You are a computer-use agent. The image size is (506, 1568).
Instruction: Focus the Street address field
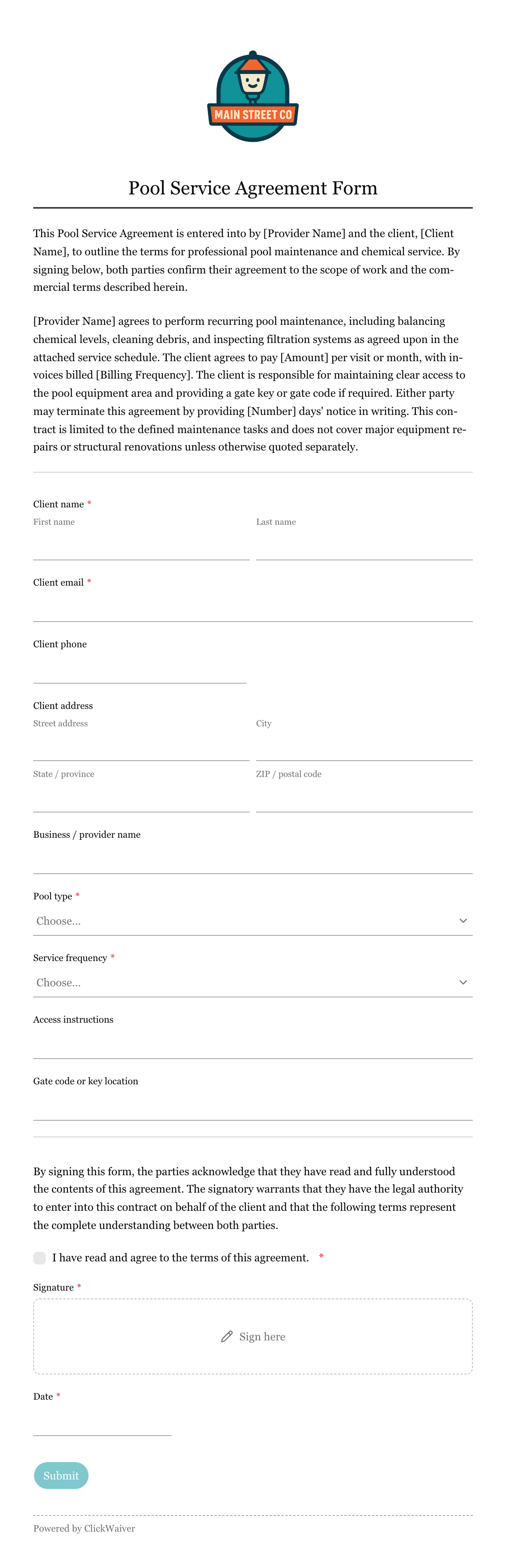141,747
